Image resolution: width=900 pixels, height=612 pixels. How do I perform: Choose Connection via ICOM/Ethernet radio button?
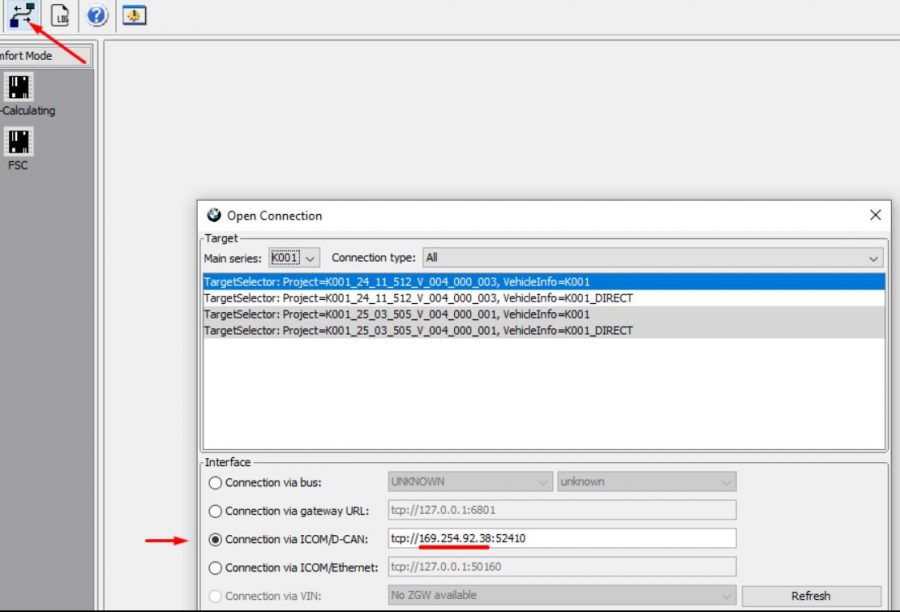pyautogui.click(x=215, y=568)
